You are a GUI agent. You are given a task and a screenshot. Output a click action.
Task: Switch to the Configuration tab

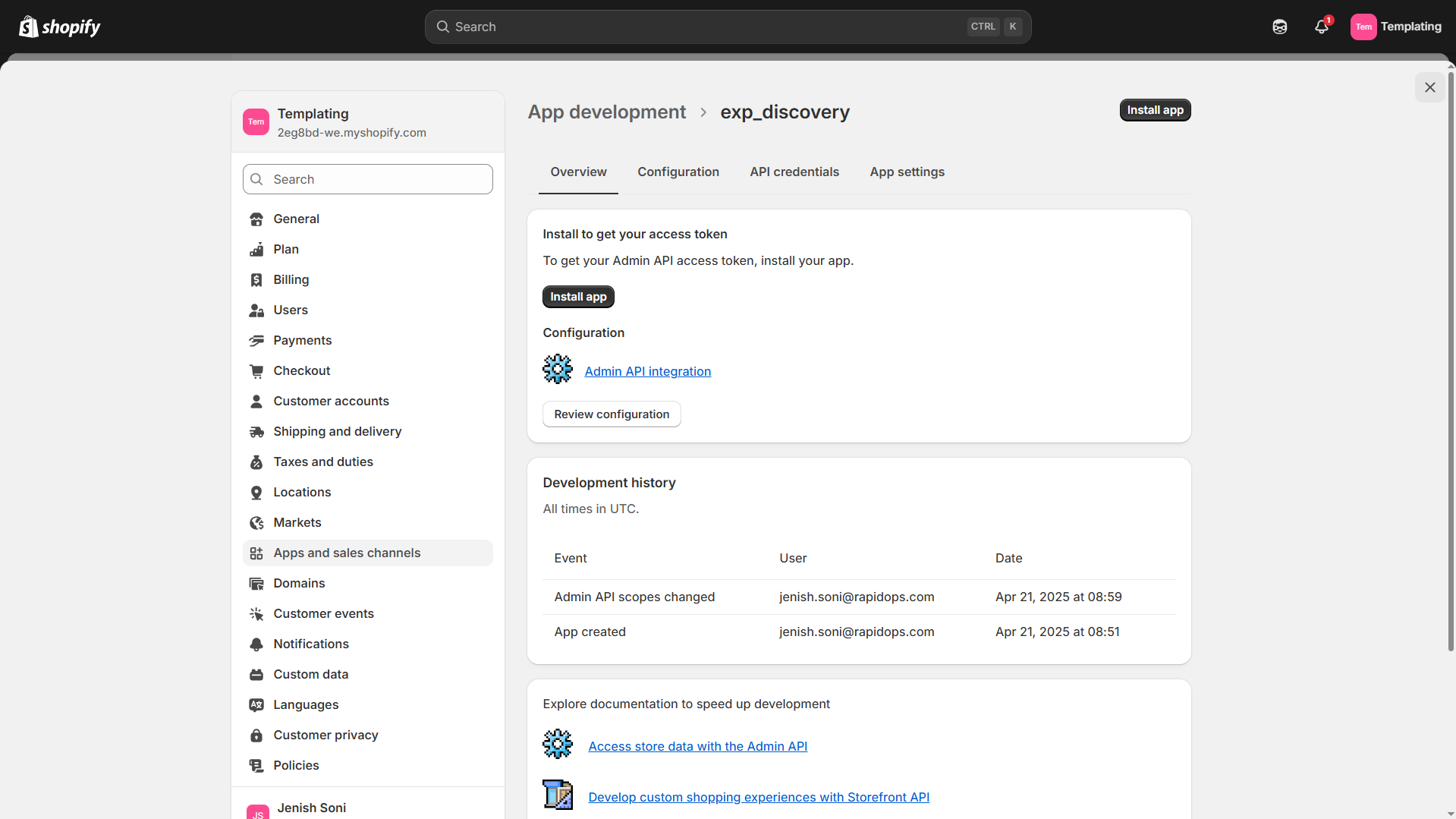678,172
